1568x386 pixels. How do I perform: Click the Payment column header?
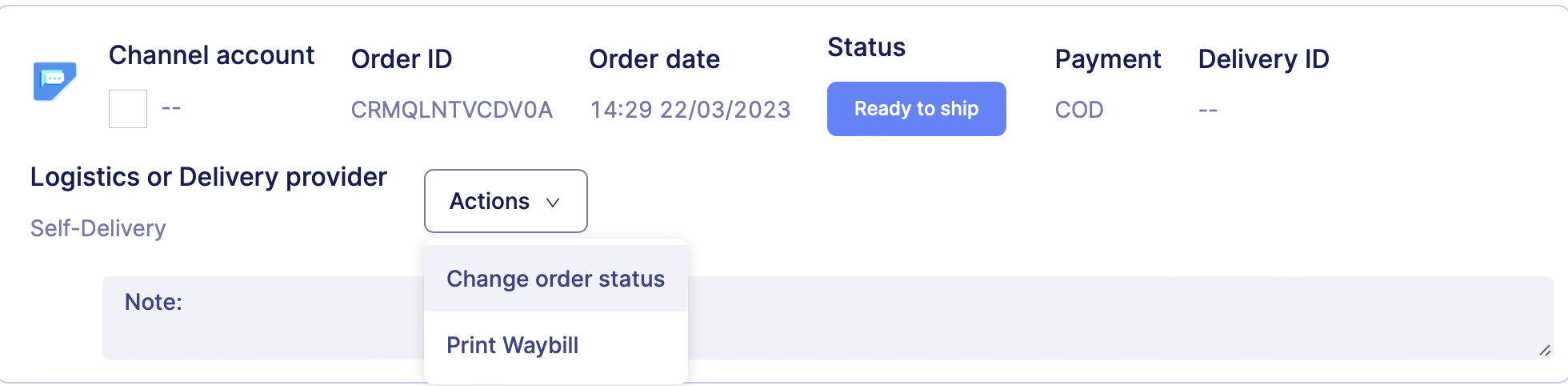click(1107, 59)
